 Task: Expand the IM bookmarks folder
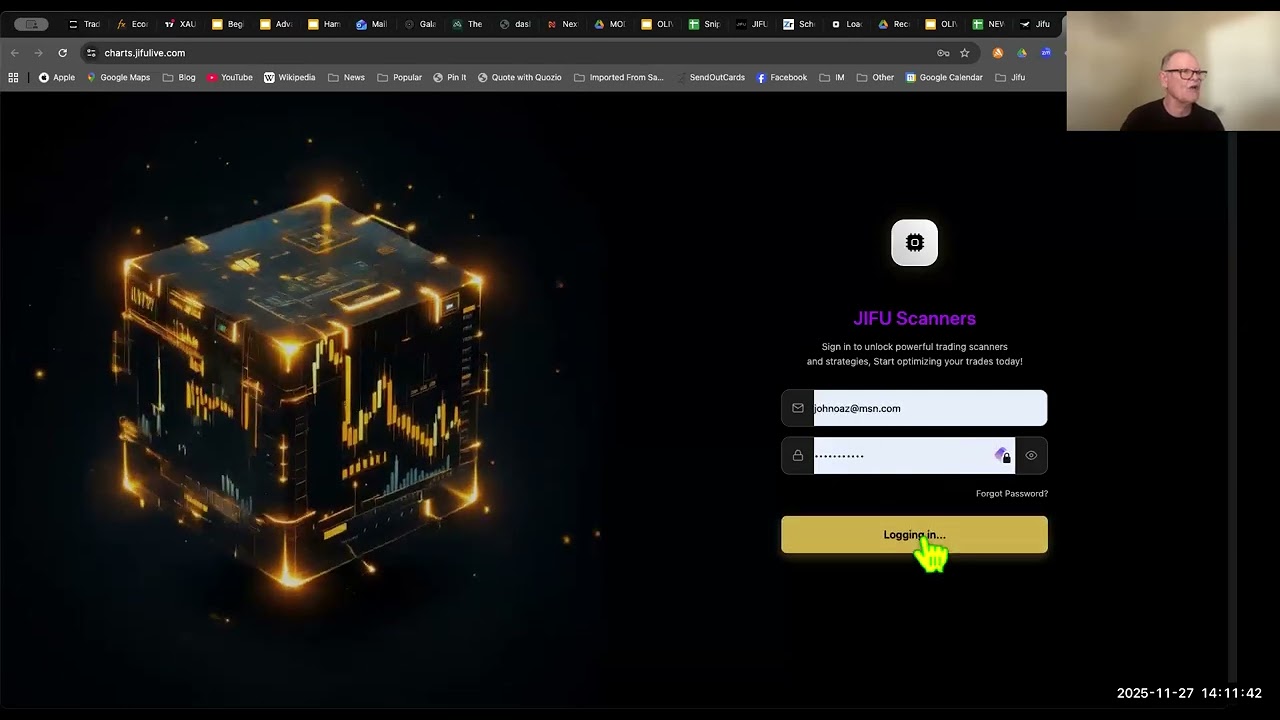pyautogui.click(x=832, y=77)
